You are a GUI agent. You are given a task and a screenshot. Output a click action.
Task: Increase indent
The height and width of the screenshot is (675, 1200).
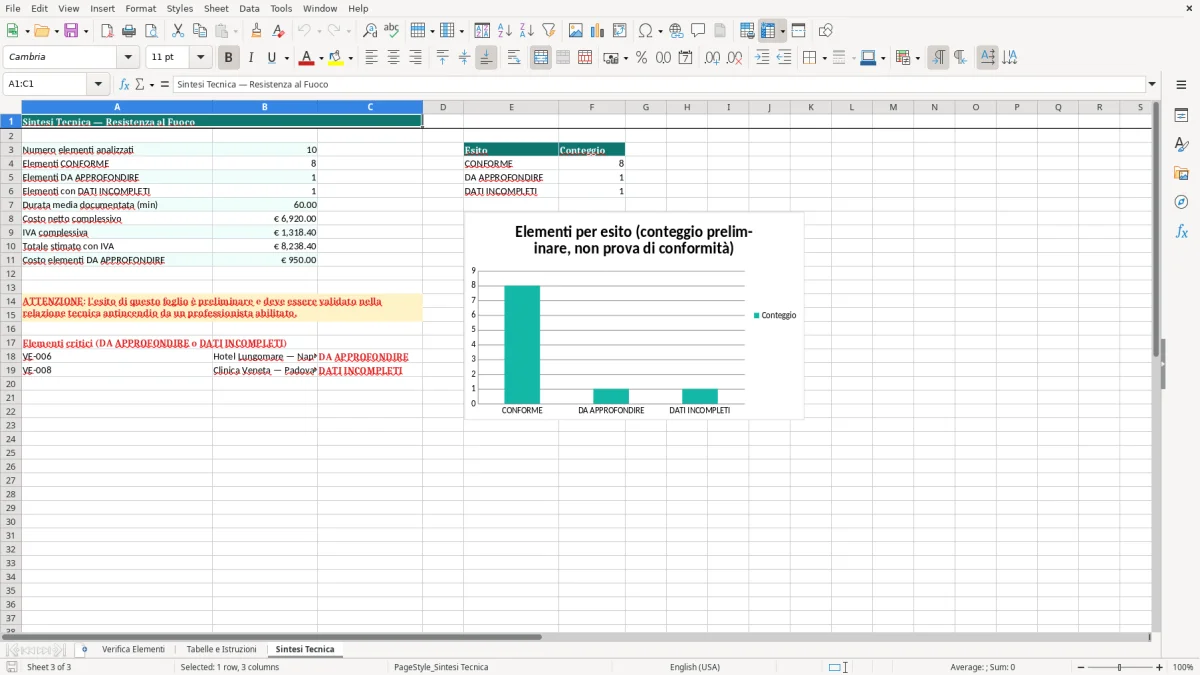tap(762, 58)
